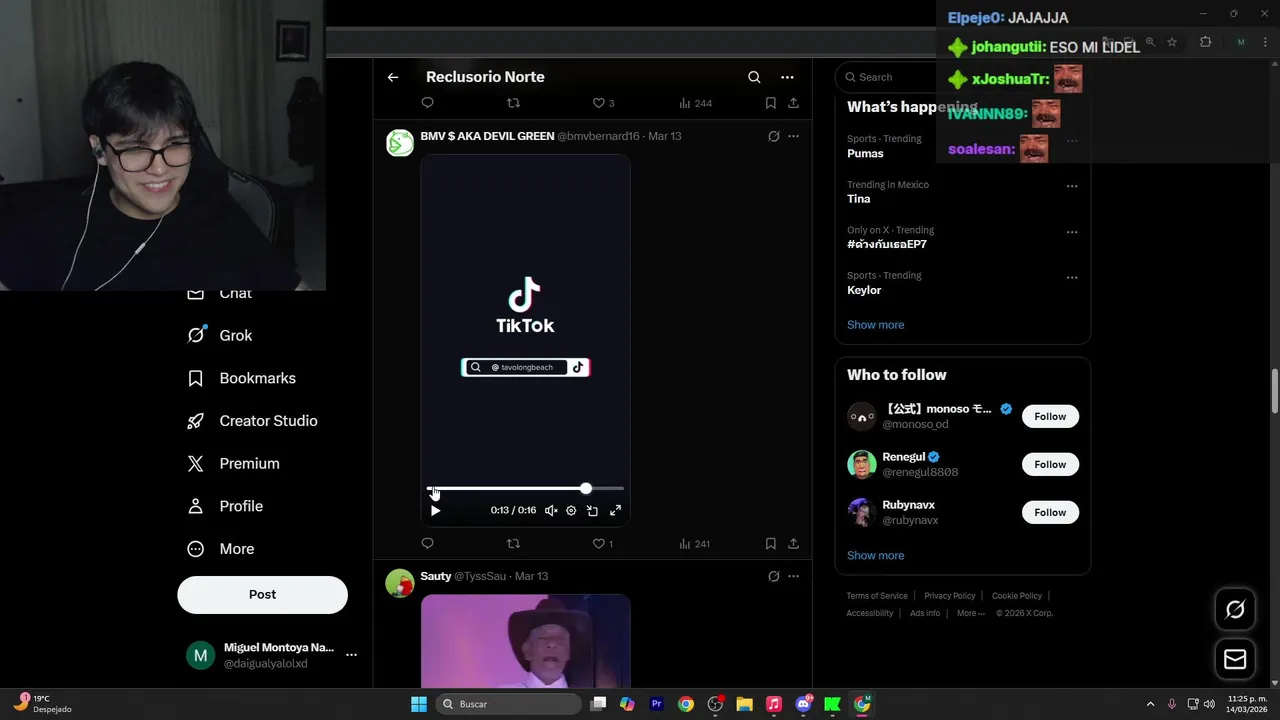
Task: Follow monoso_od account
Action: point(1050,416)
